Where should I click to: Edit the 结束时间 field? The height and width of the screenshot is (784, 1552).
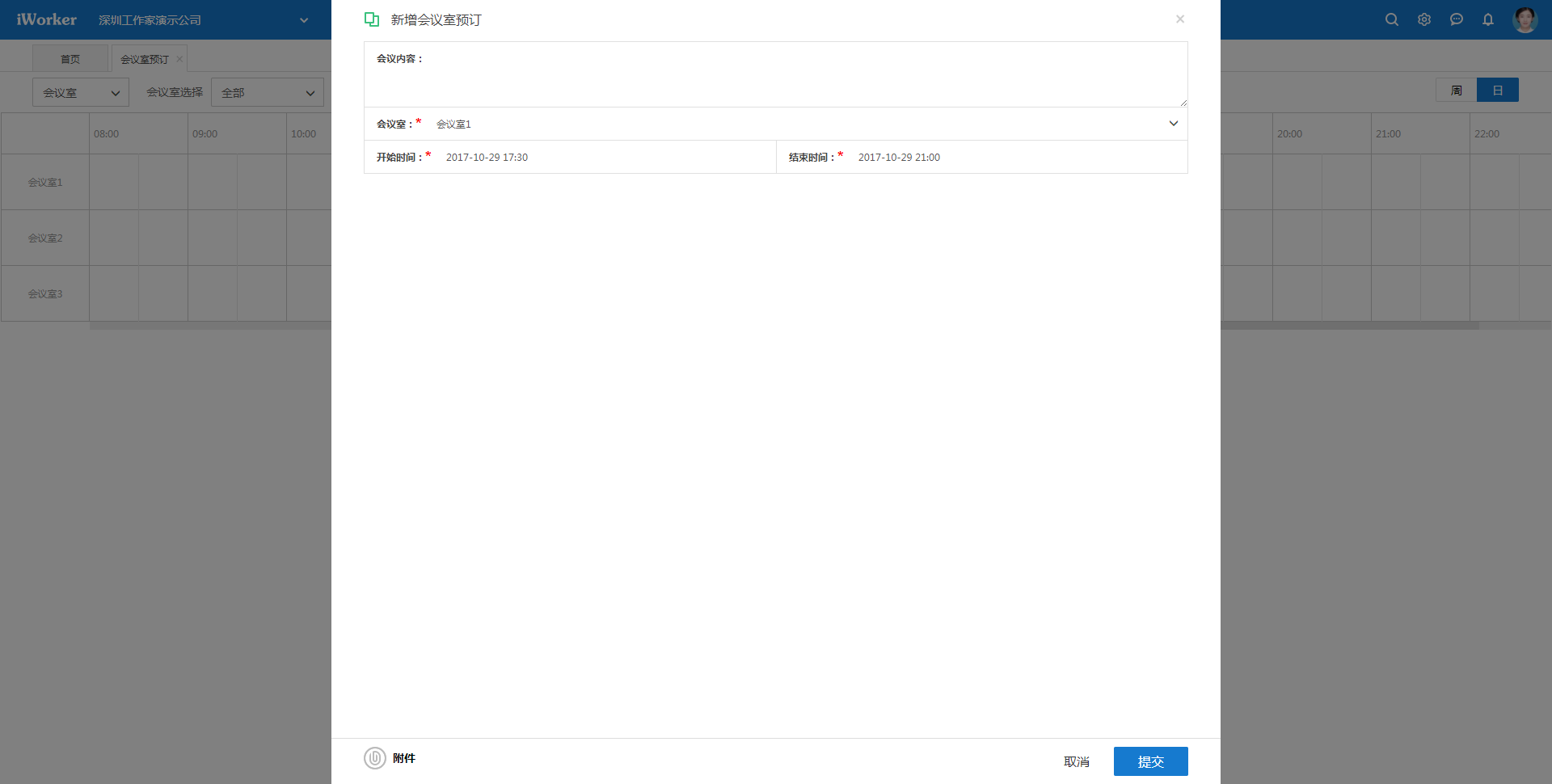tap(982, 157)
